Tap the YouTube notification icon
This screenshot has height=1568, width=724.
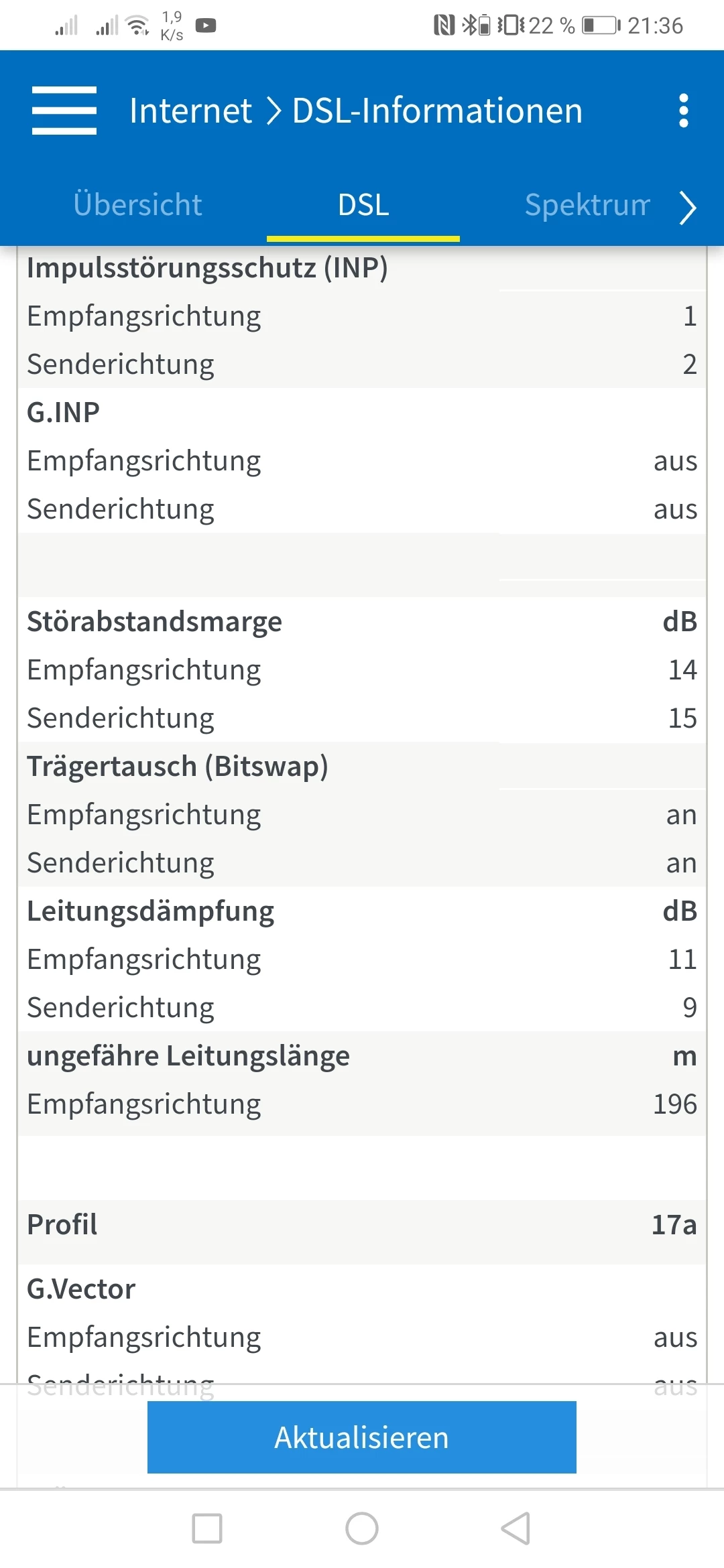(206, 25)
